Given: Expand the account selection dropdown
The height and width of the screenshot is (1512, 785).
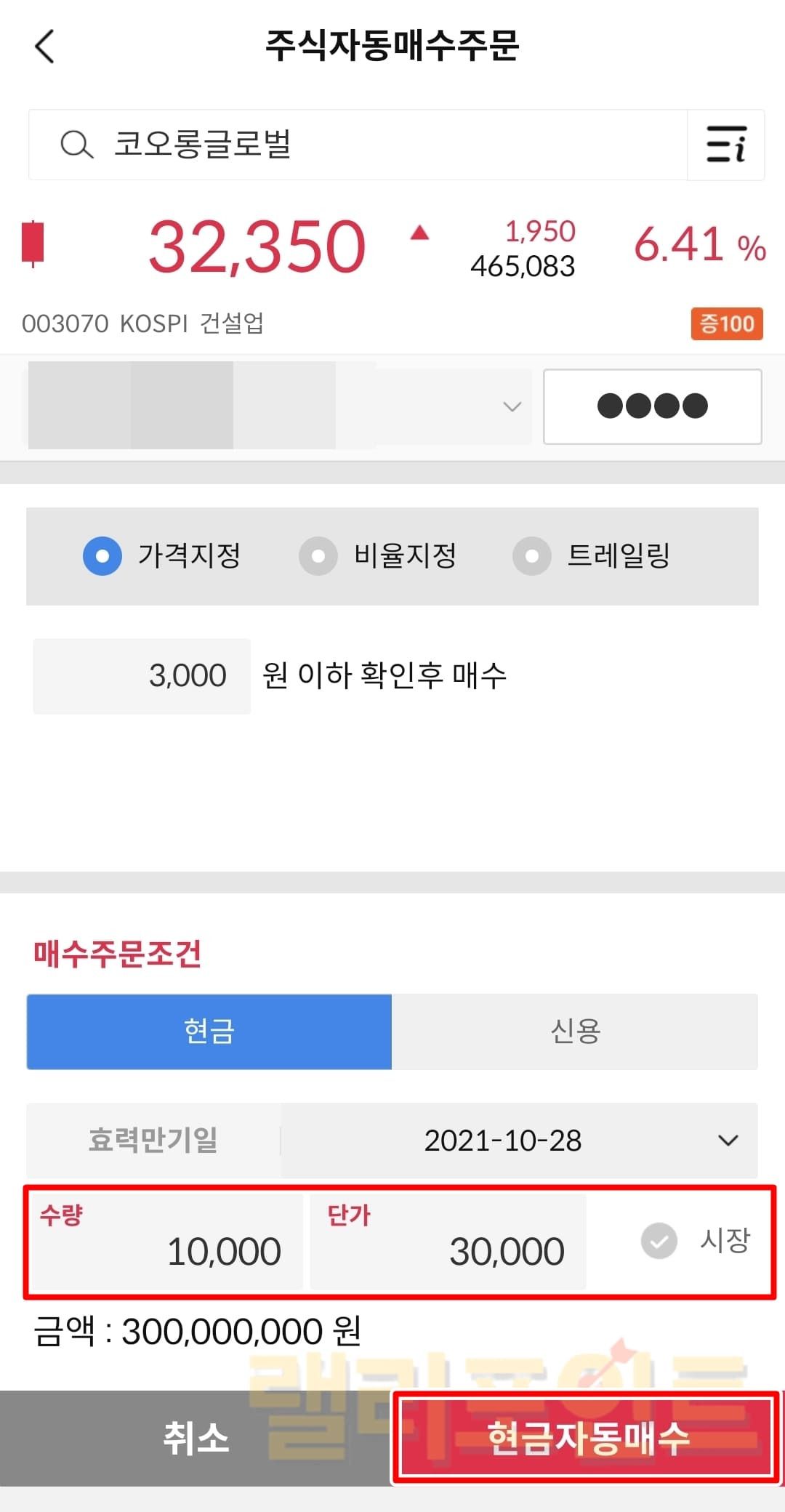Looking at the screenshot, I should coord(512,406).
